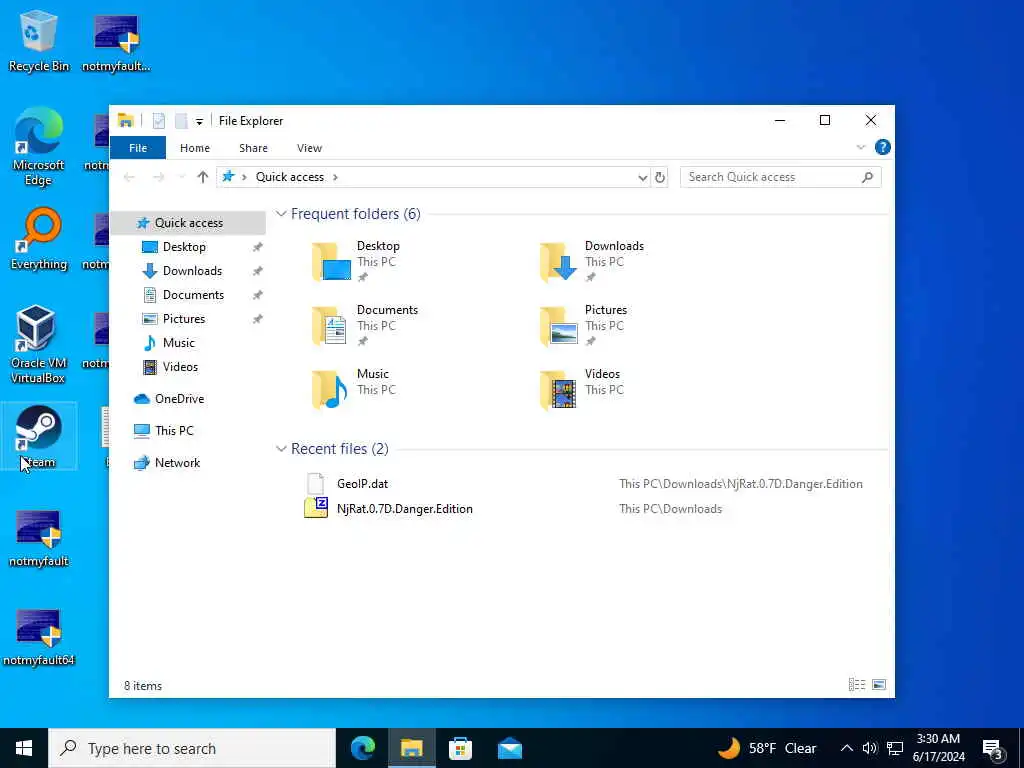The height and width of the screenshot is (768, 1024).
Task: Select the notmyfault64 desktop icon
Action: [x=39, y=638]
